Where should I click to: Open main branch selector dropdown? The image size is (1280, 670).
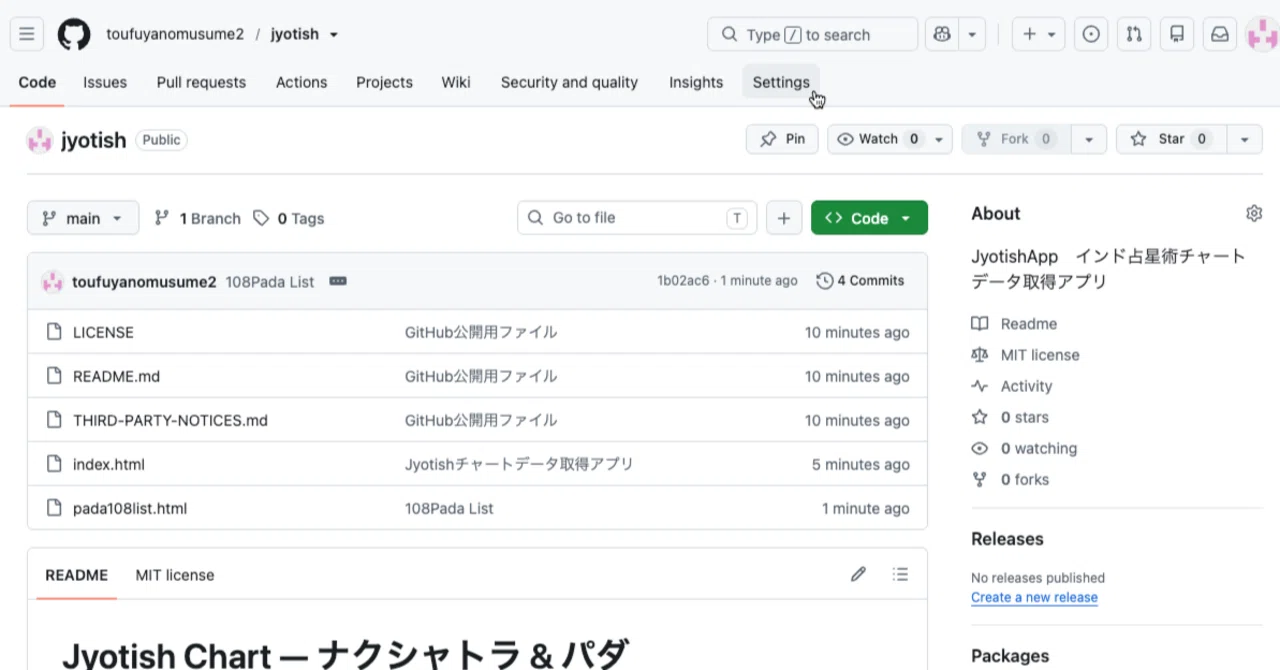(83, 218)
